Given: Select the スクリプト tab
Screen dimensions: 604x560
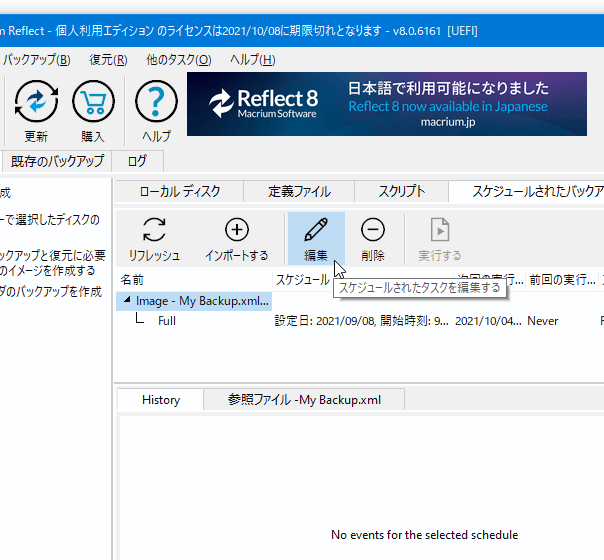Looking at the screenshot, I should point(401,191).
